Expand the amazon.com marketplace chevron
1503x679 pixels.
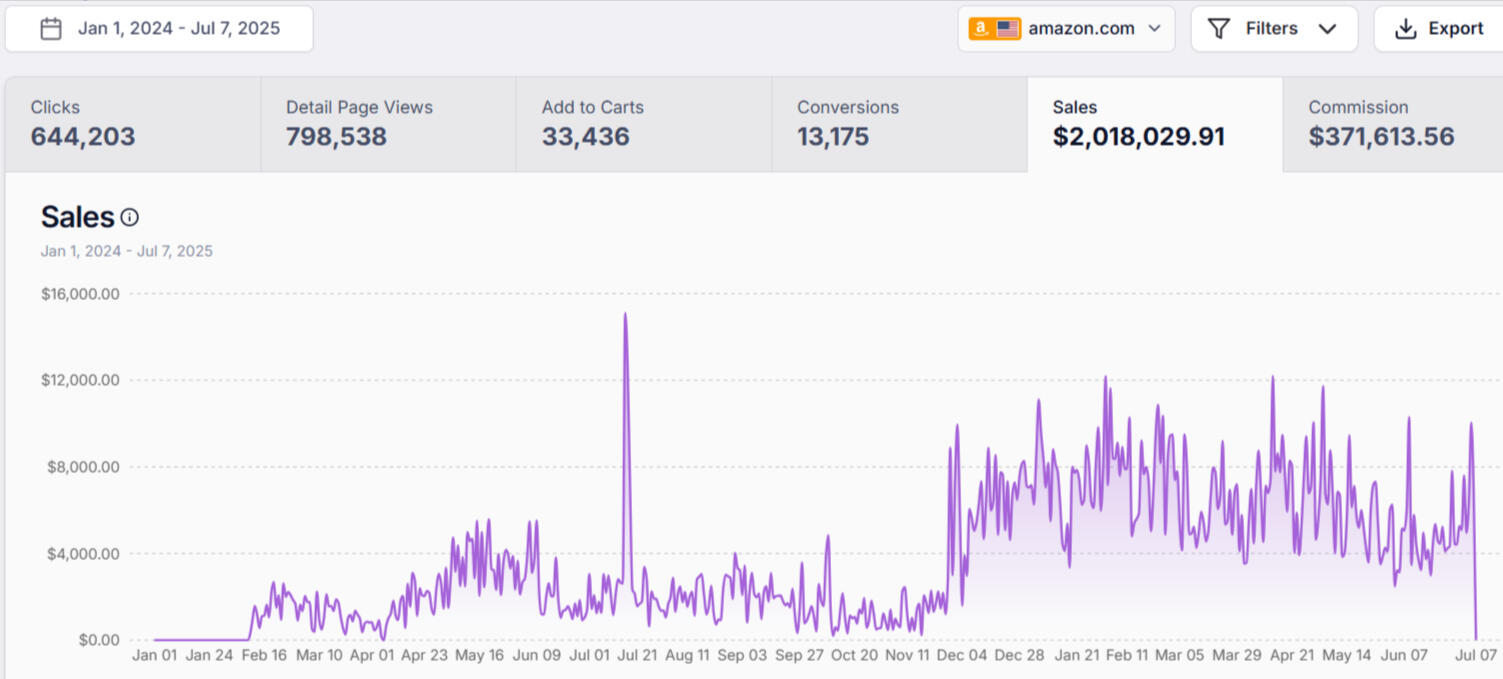tap(1155, 29)
